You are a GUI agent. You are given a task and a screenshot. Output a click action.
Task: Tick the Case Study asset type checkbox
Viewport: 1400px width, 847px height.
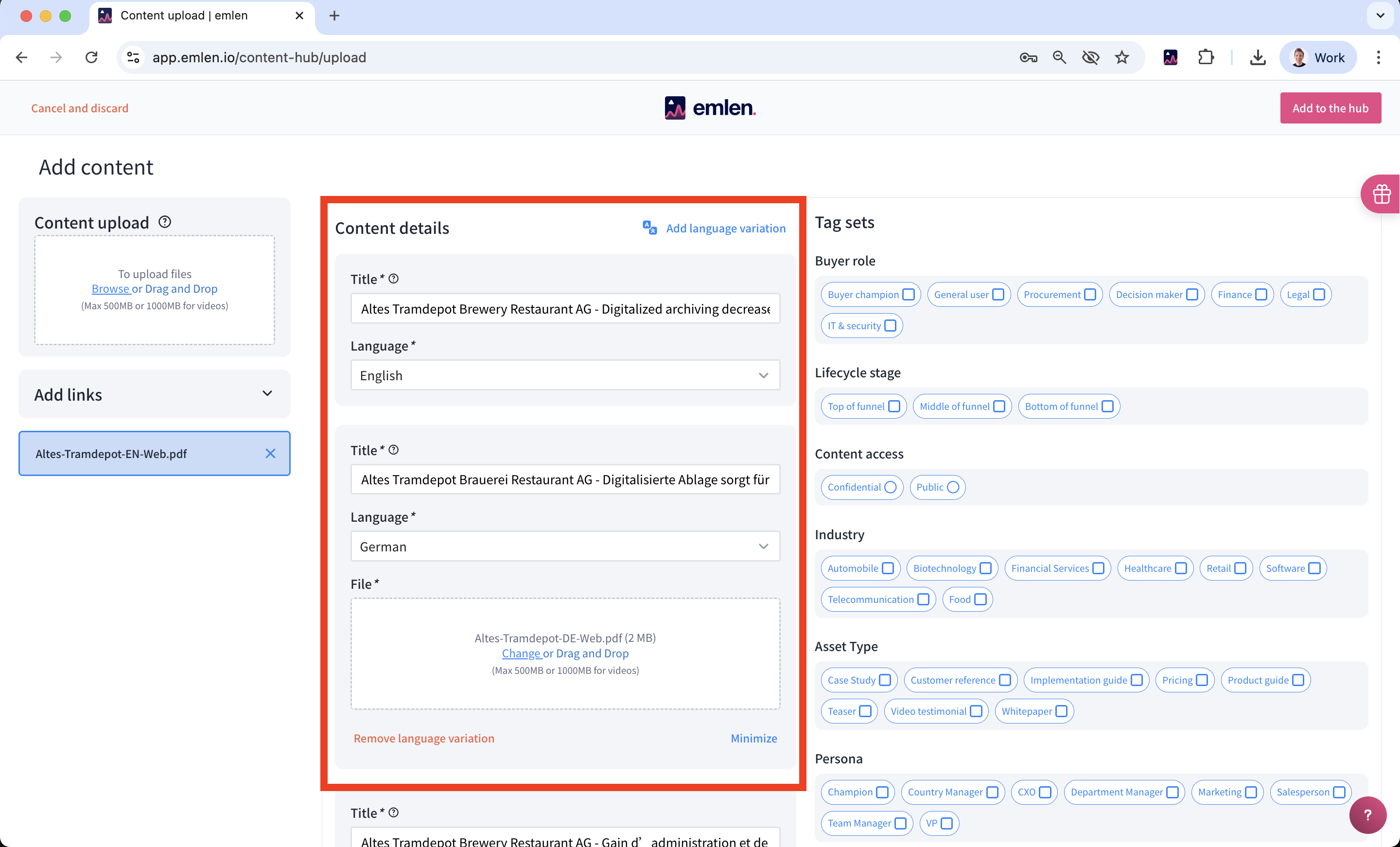pos(885,680)
